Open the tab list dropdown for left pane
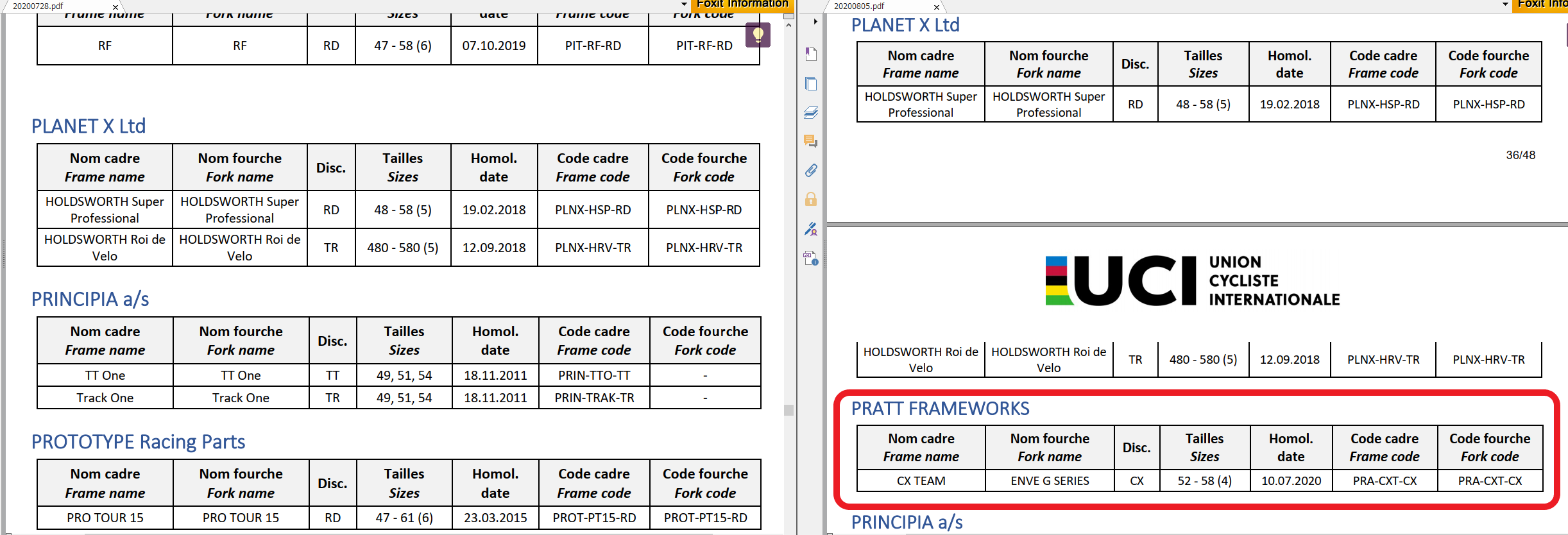 [x=684, y=4]
